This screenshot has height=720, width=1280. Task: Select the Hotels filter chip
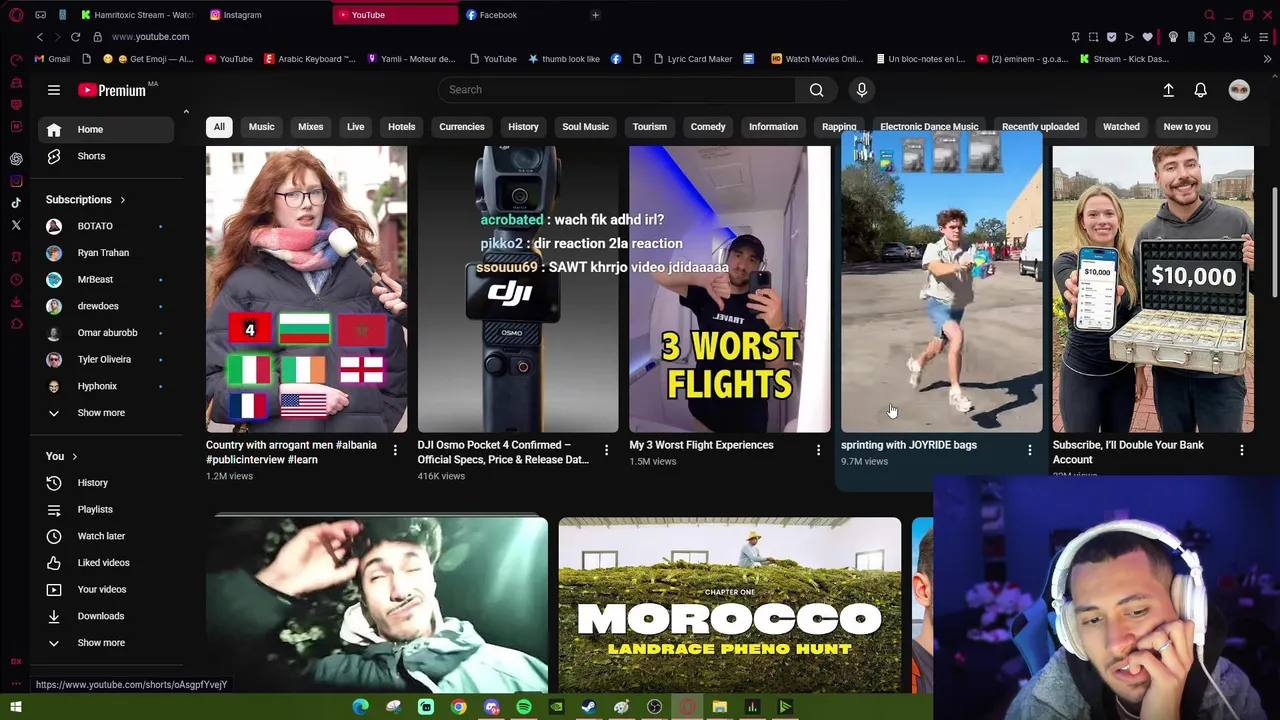point(401,127)
